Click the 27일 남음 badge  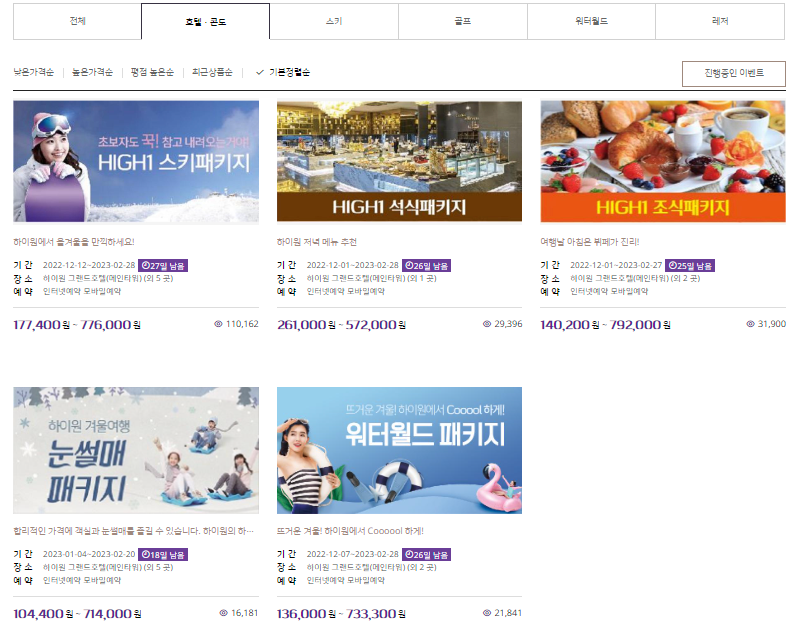tap(163, 266)
